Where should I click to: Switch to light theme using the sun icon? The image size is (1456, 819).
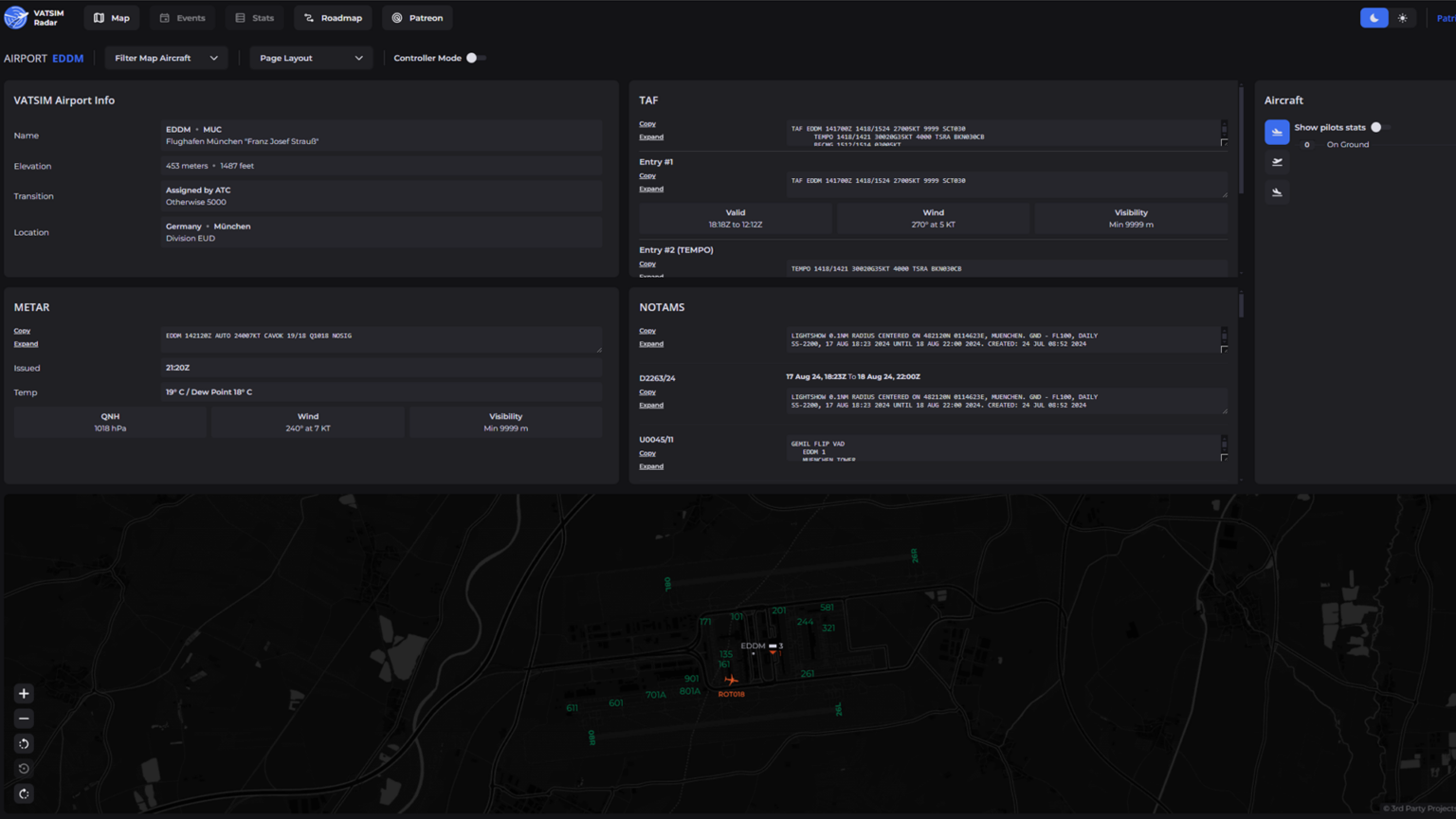pos(1403,17)
